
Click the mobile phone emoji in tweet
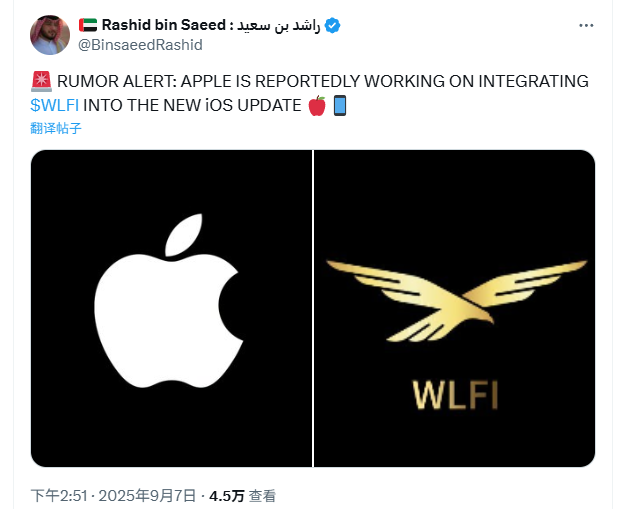[340, 106]
